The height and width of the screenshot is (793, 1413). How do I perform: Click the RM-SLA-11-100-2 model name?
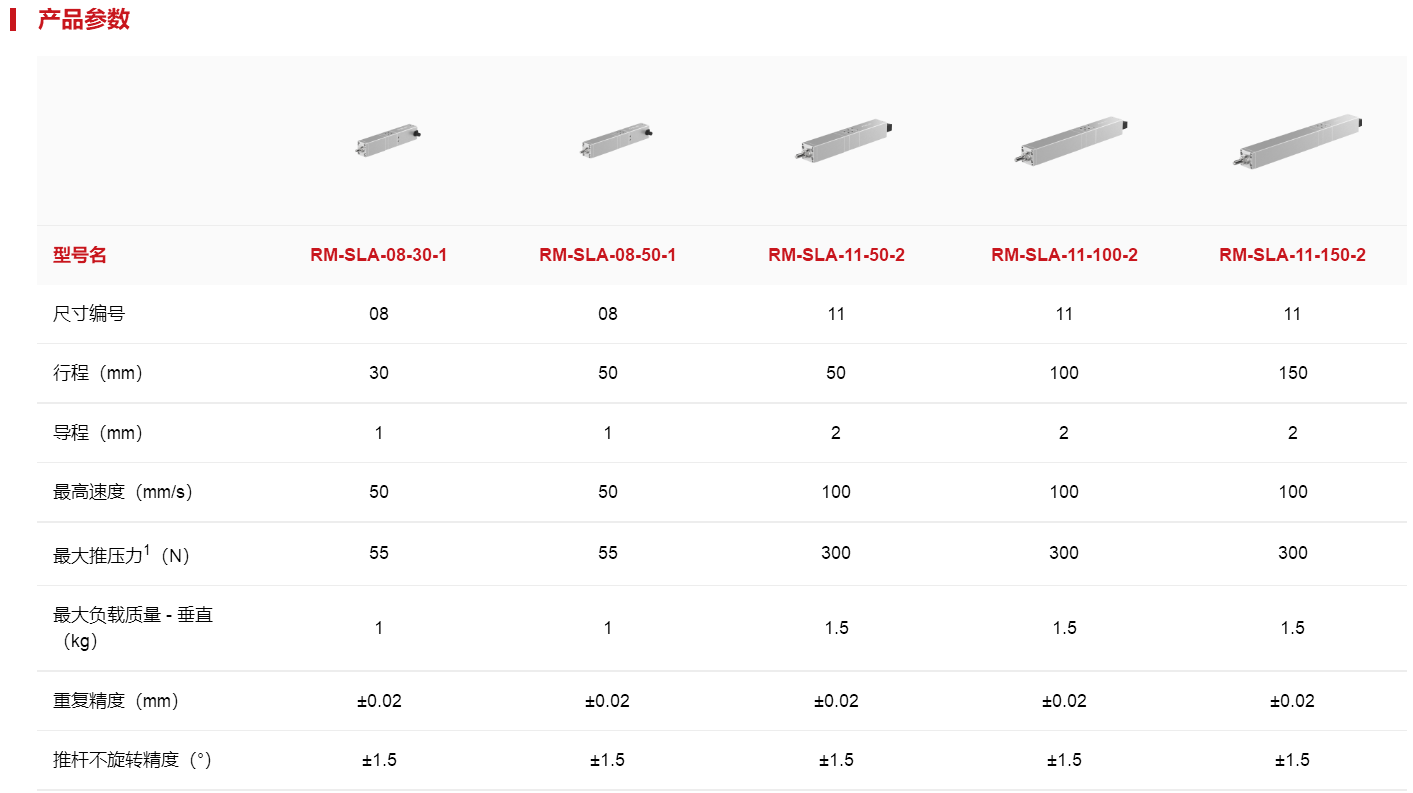1065,255
